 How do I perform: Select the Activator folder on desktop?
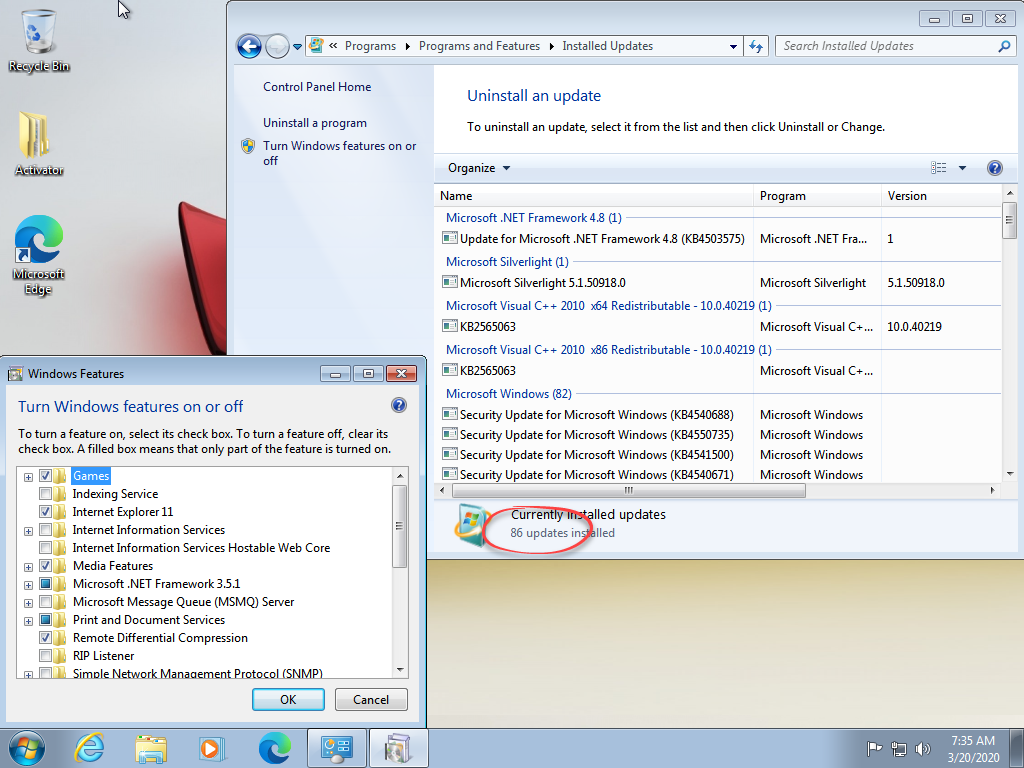39,144
